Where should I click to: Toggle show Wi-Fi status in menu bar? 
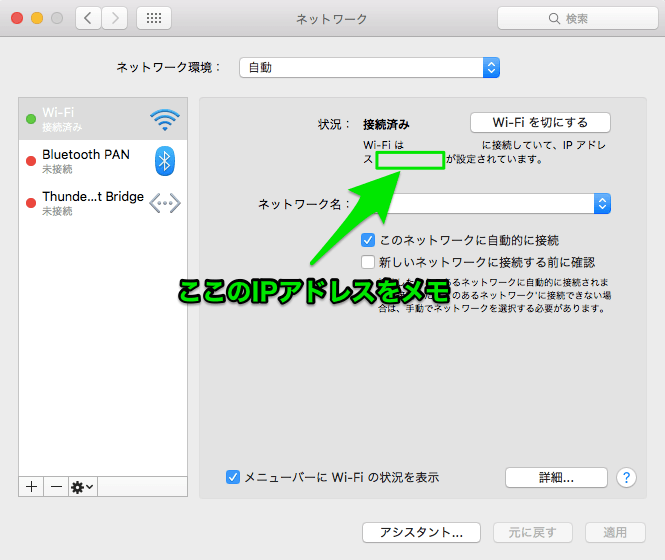[233, 477]
